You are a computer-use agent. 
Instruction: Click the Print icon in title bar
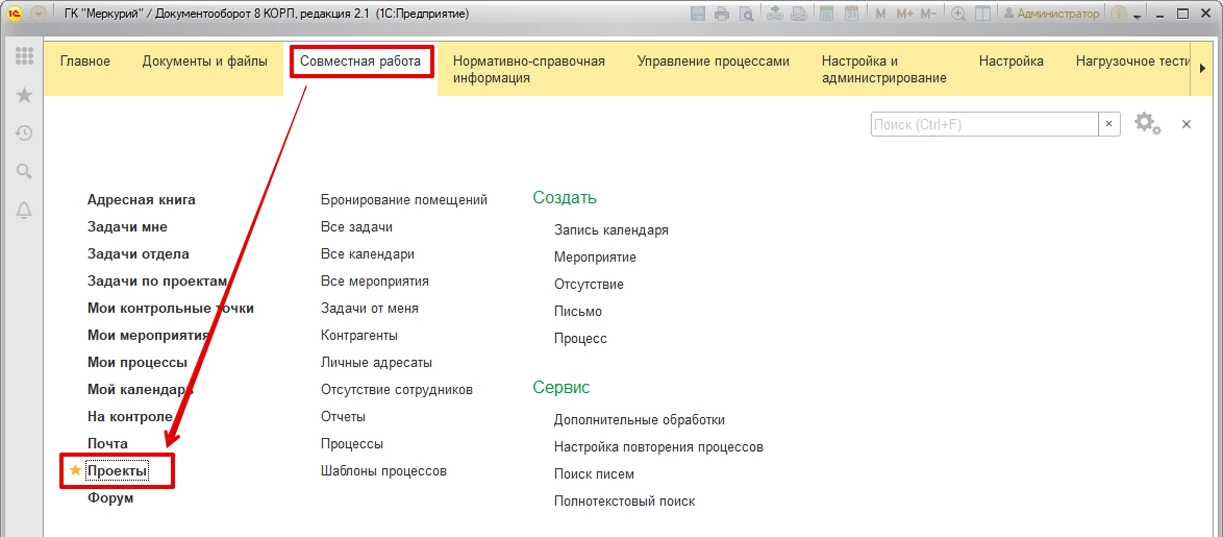pos(722,14)
